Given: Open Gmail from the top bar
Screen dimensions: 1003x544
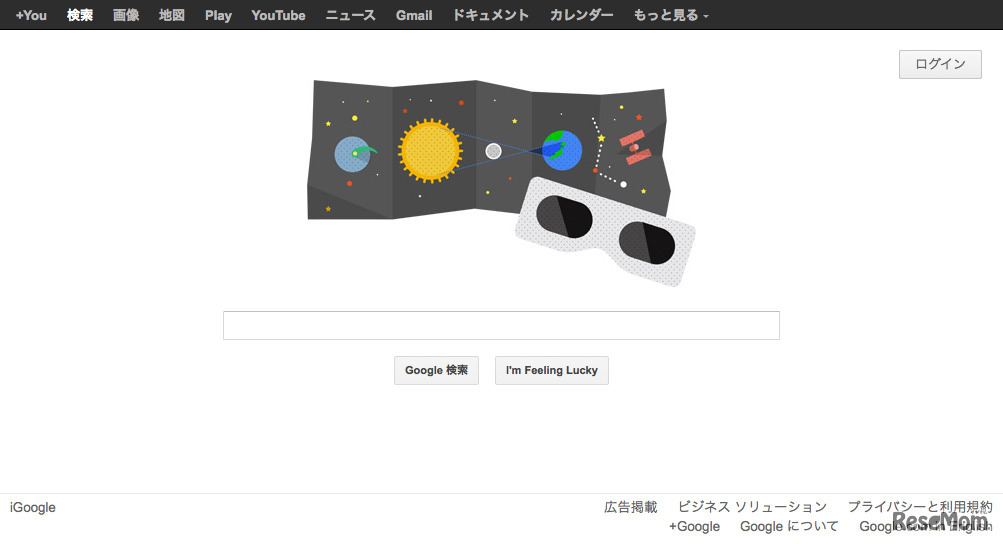Looking at the screenshot, I should [x=414, y=15].
